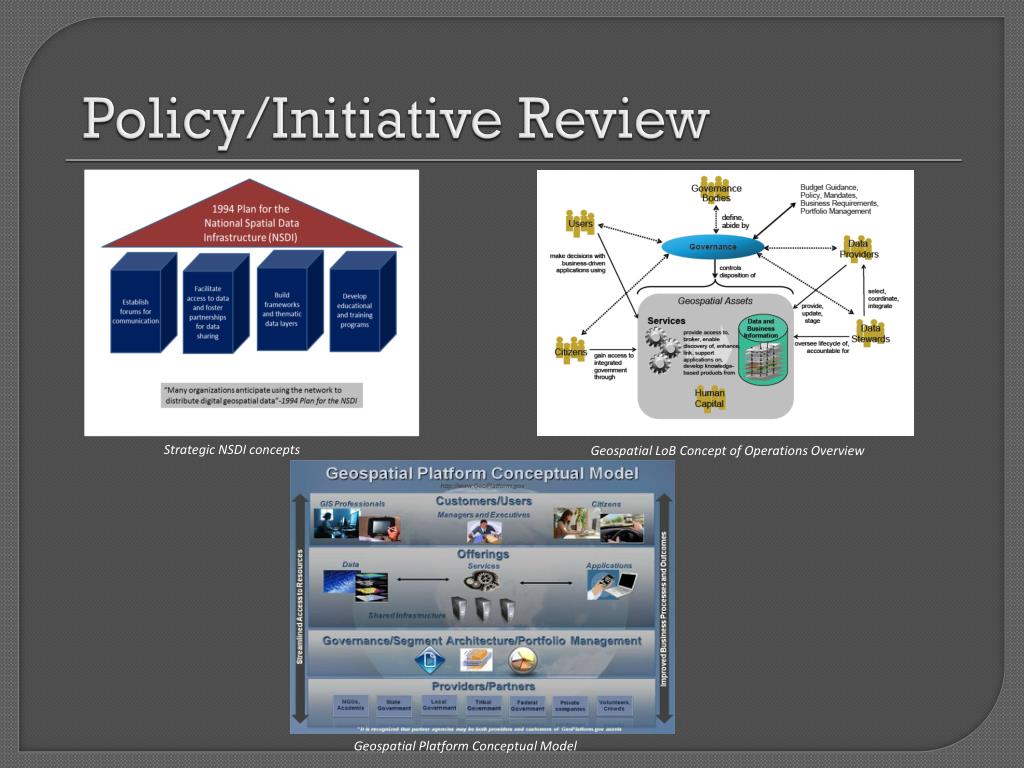Click the Improved Business Processes and Outcomes arrow
Screen dimensions: 1024x768
pyautogui.click(x=664, y=609)
